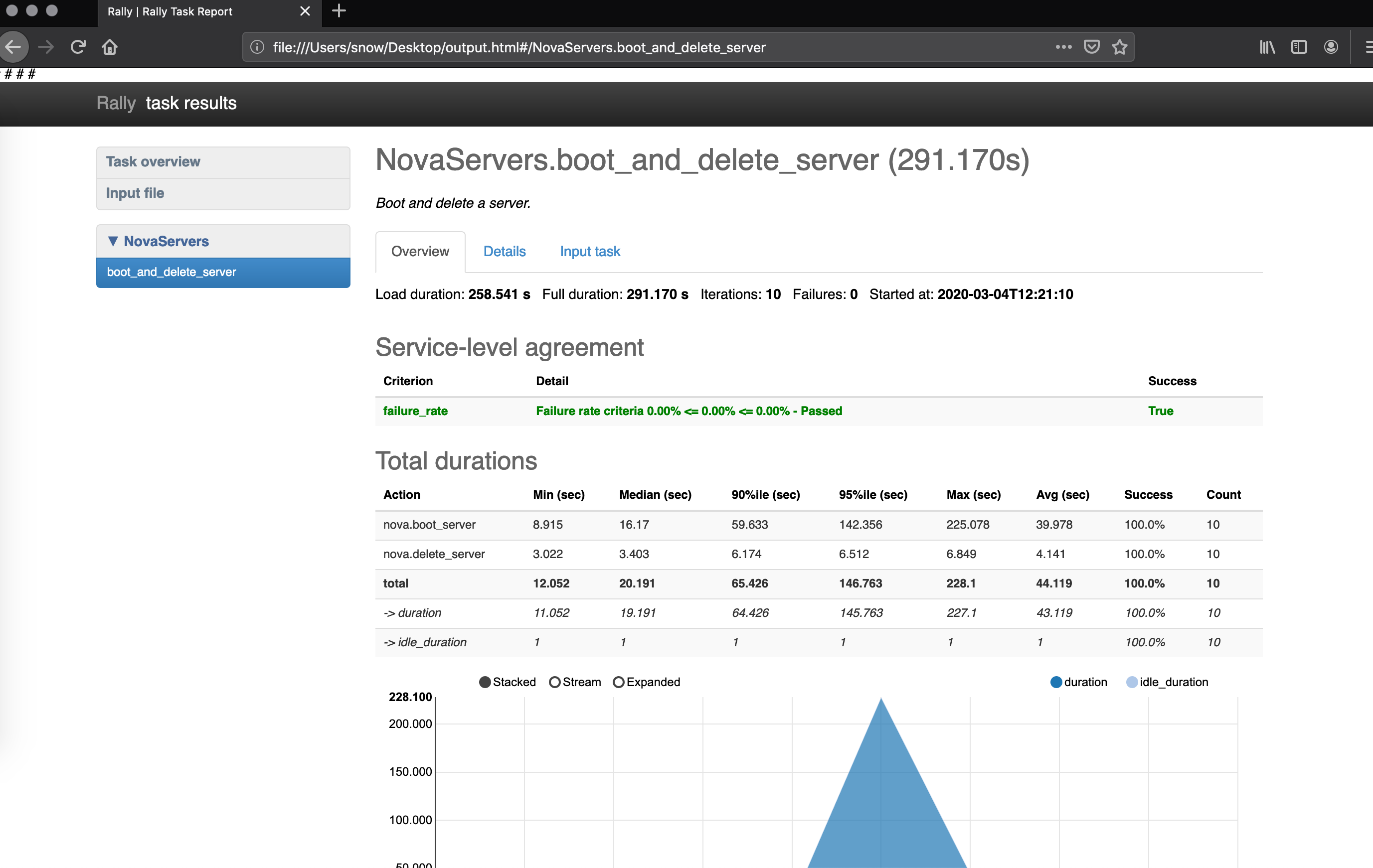The height and width of the screenshot is (868, 1373).
Task: Switch to the Input task tab
Action: (x=590, y=251)
